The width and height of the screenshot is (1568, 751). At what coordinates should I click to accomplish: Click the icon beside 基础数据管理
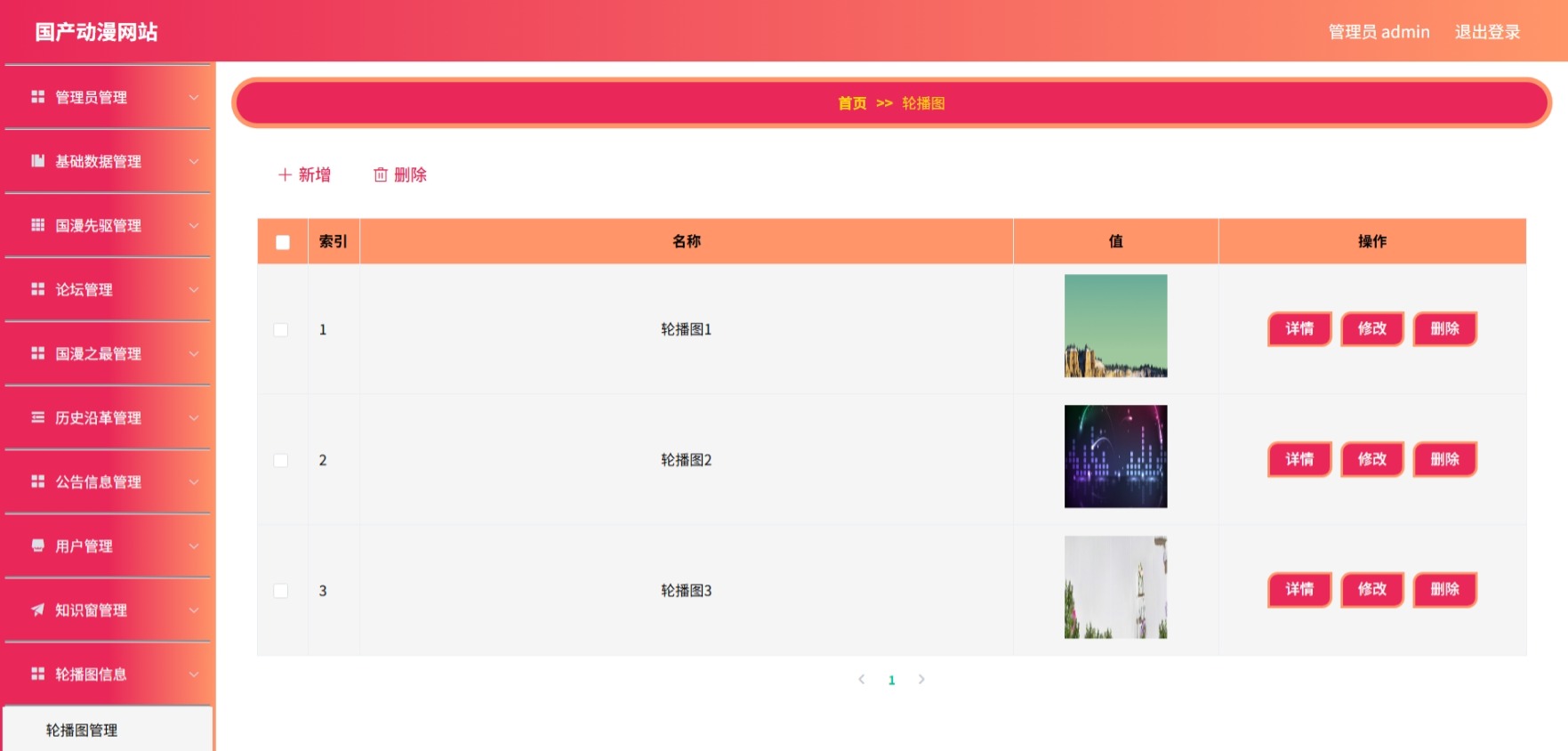(x=37, y=161)
